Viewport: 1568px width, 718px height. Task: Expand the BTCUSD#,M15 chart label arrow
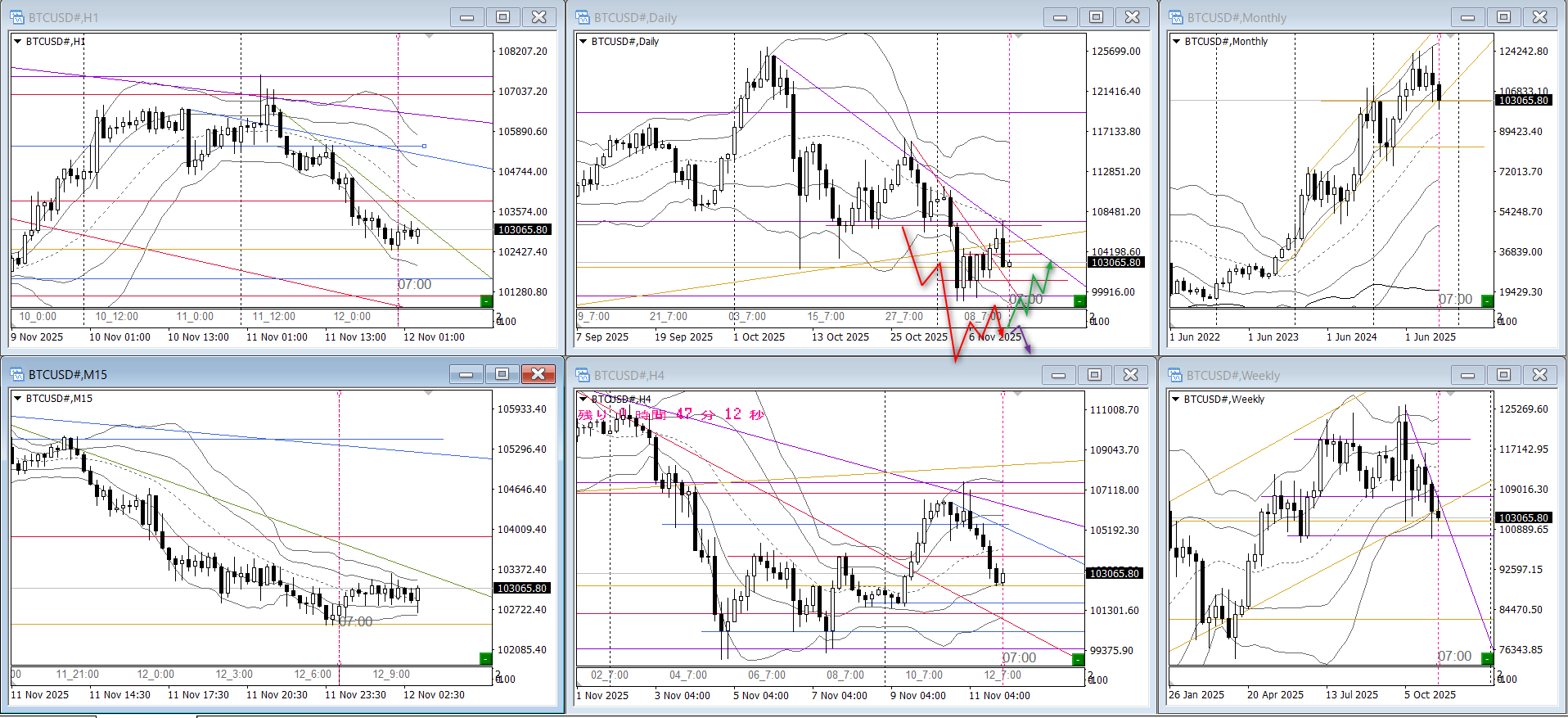coord(17,399)
